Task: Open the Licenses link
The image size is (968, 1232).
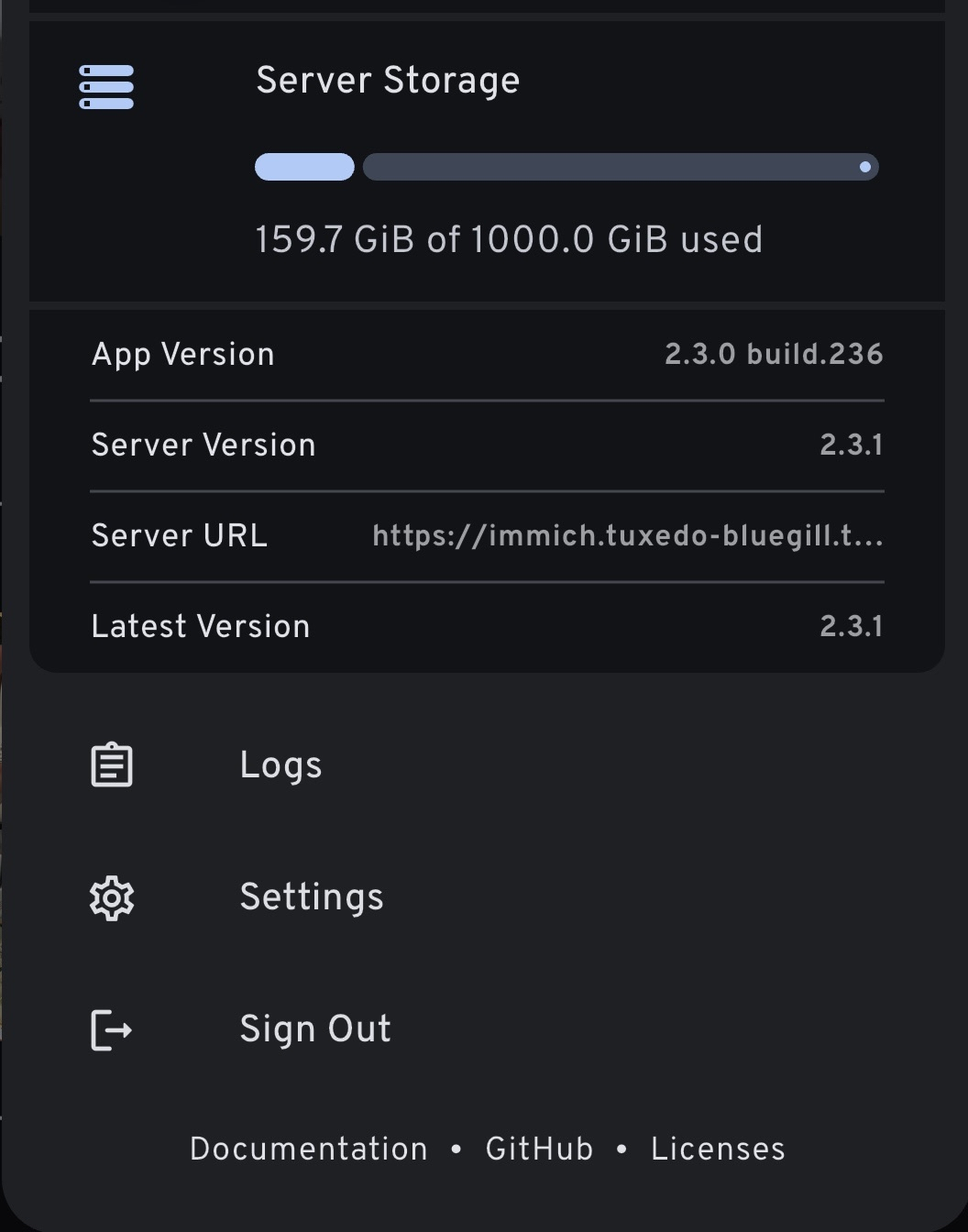Action: [718, 1149]
